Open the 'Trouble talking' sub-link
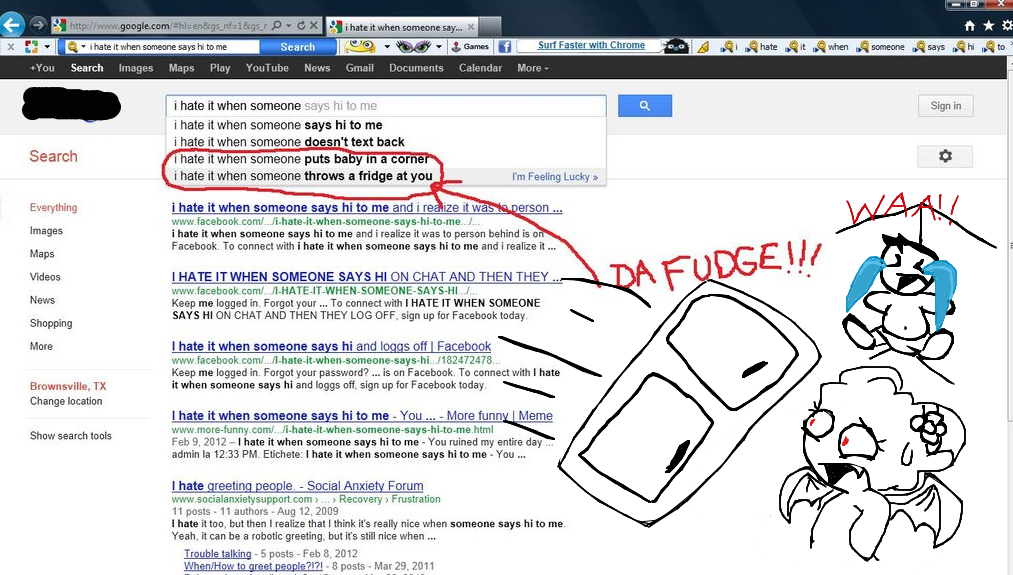Screen dimensions: 1013x575 (218, 554)
